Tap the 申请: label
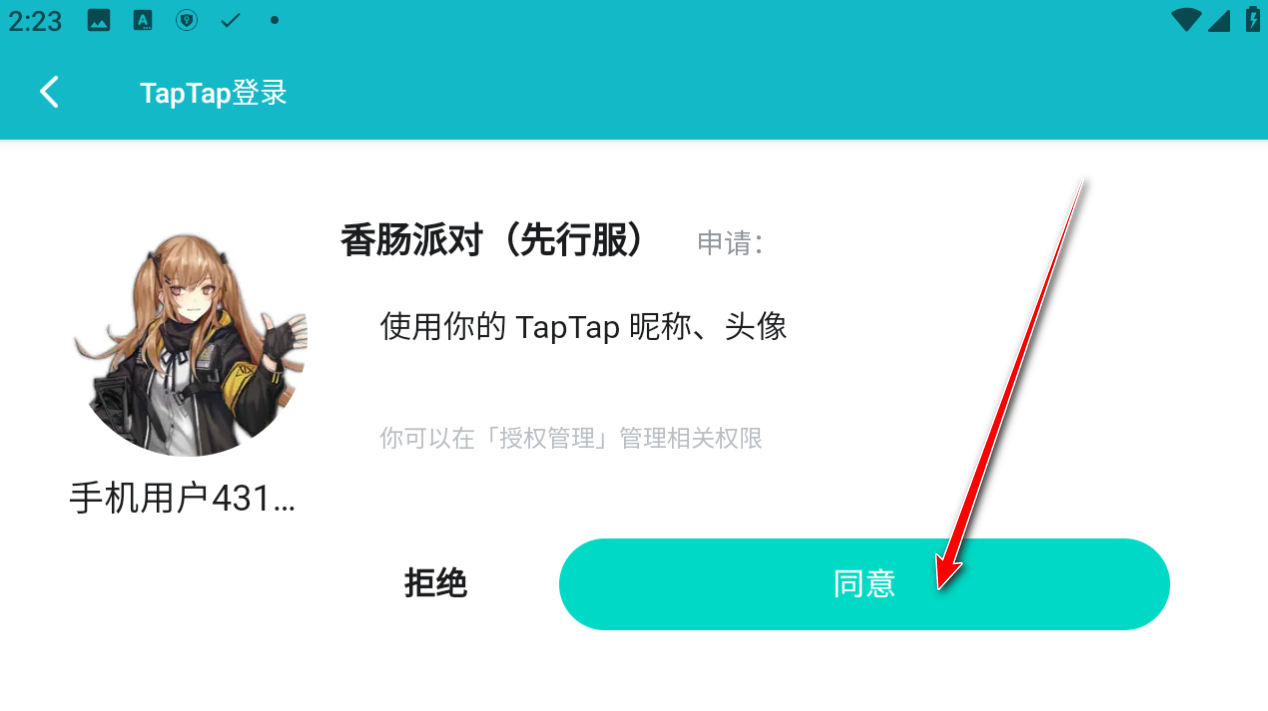Viewport: 1268px width, 711px height. 730,243
